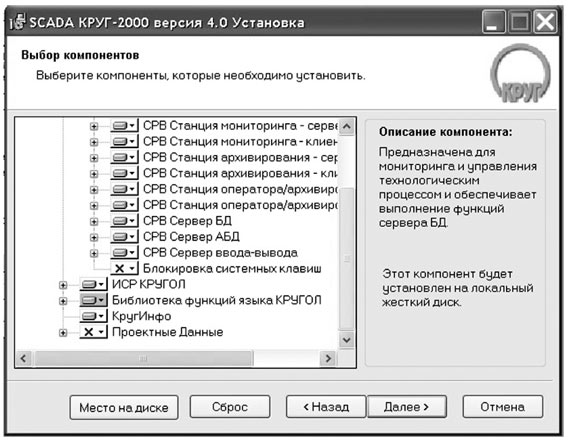Click the installer icon in the title bar
Image resolution: width=570 pixels, height=443 pixels.
17,22
